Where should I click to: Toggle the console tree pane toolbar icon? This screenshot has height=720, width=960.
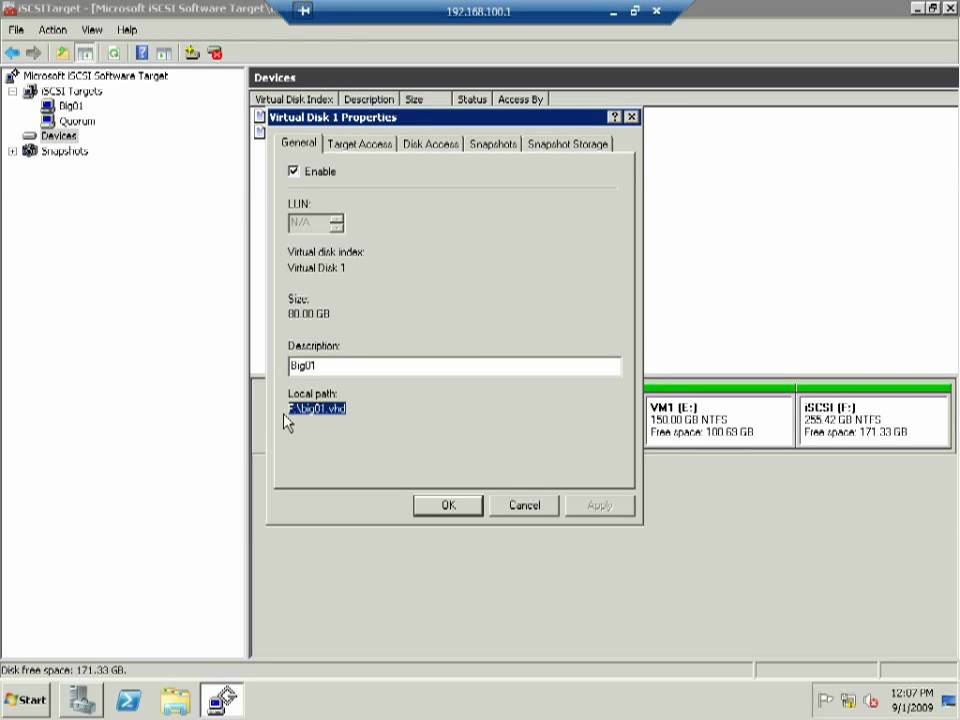coord(85,53)
